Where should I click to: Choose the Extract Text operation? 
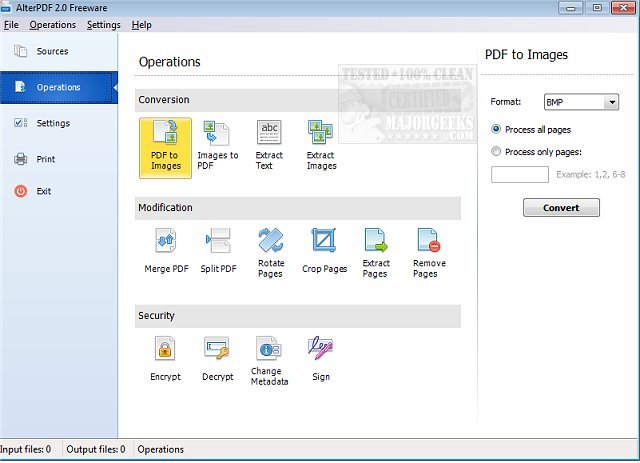point(269,146)
